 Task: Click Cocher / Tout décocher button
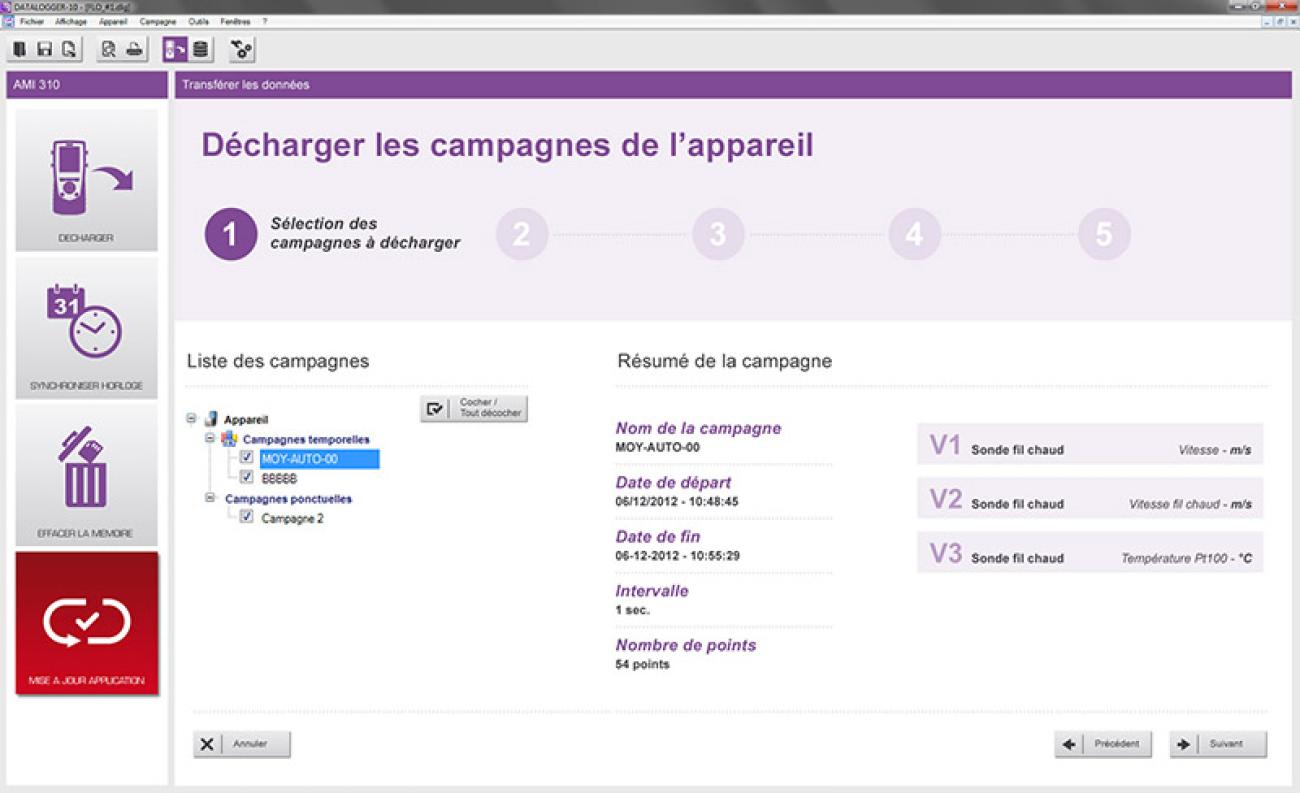click(474, 408)
